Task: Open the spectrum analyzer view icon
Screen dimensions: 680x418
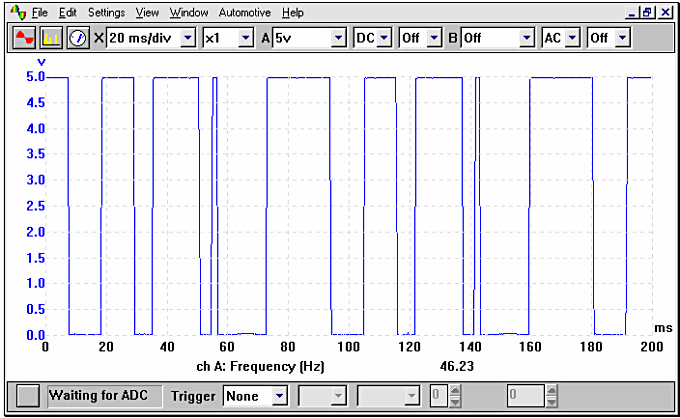Action: click(51, 38)
